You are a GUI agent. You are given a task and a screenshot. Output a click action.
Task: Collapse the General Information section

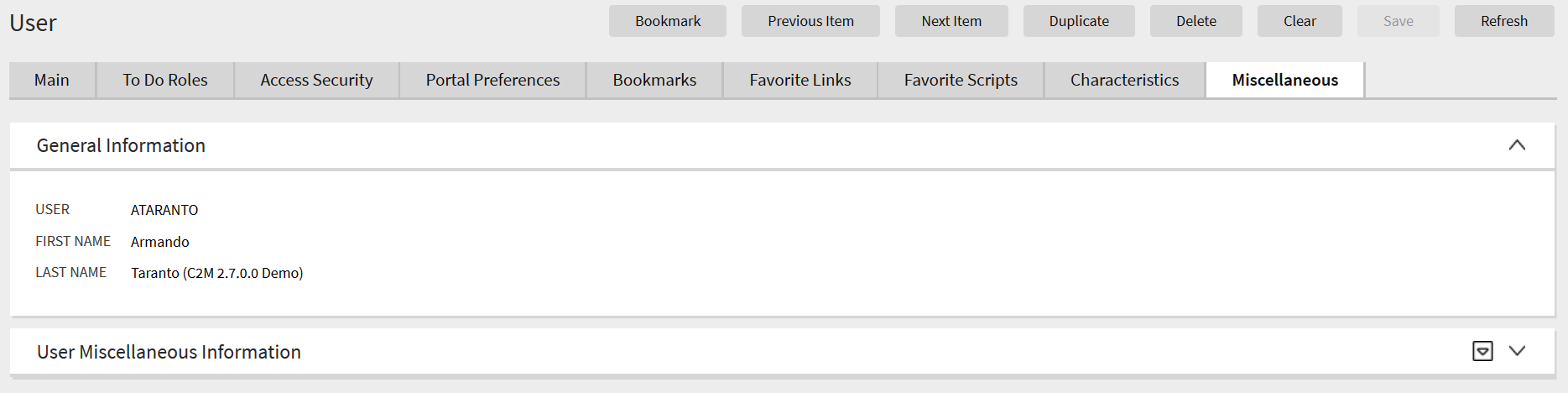pyautogui.click(x=1517, y=145)
